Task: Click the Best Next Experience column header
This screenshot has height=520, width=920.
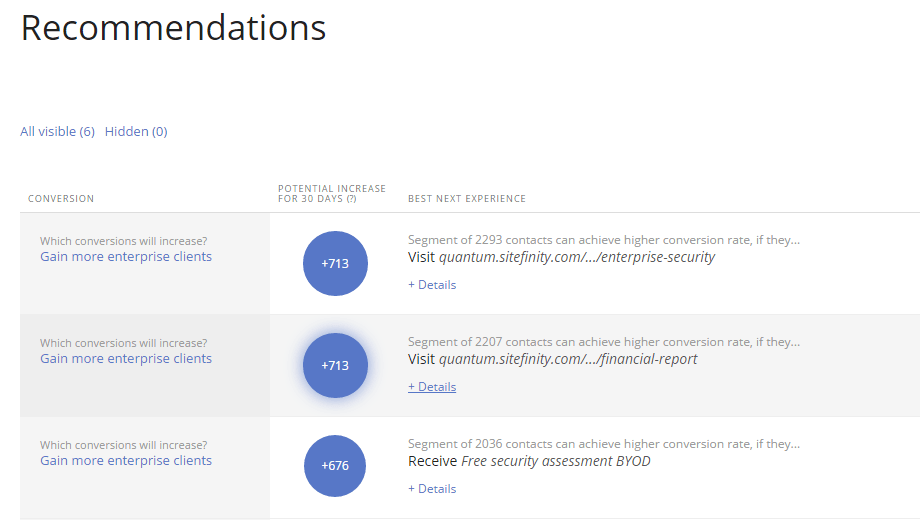Action: [466, 199]
